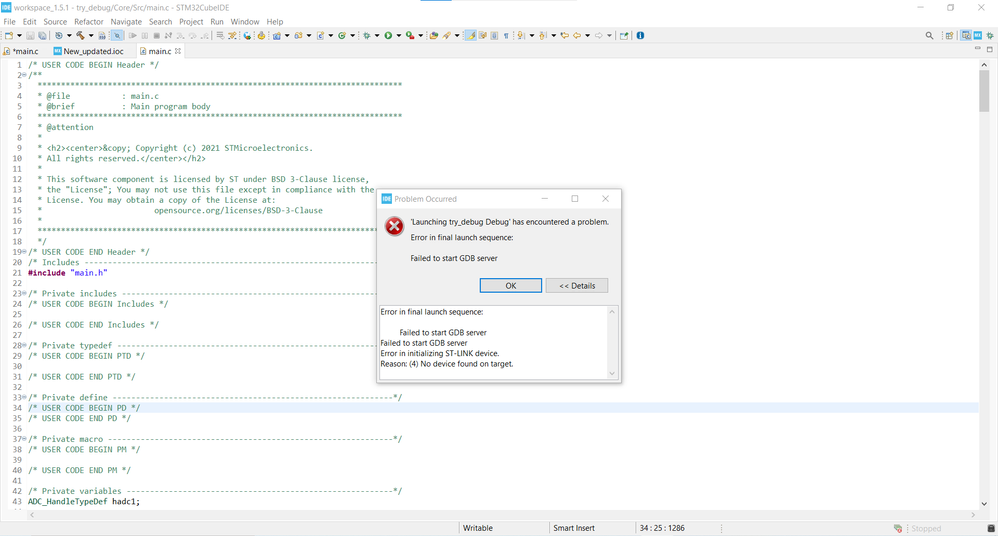Open the New file dropdown arrow
998x536 pixels.
[x=19, y=36]
